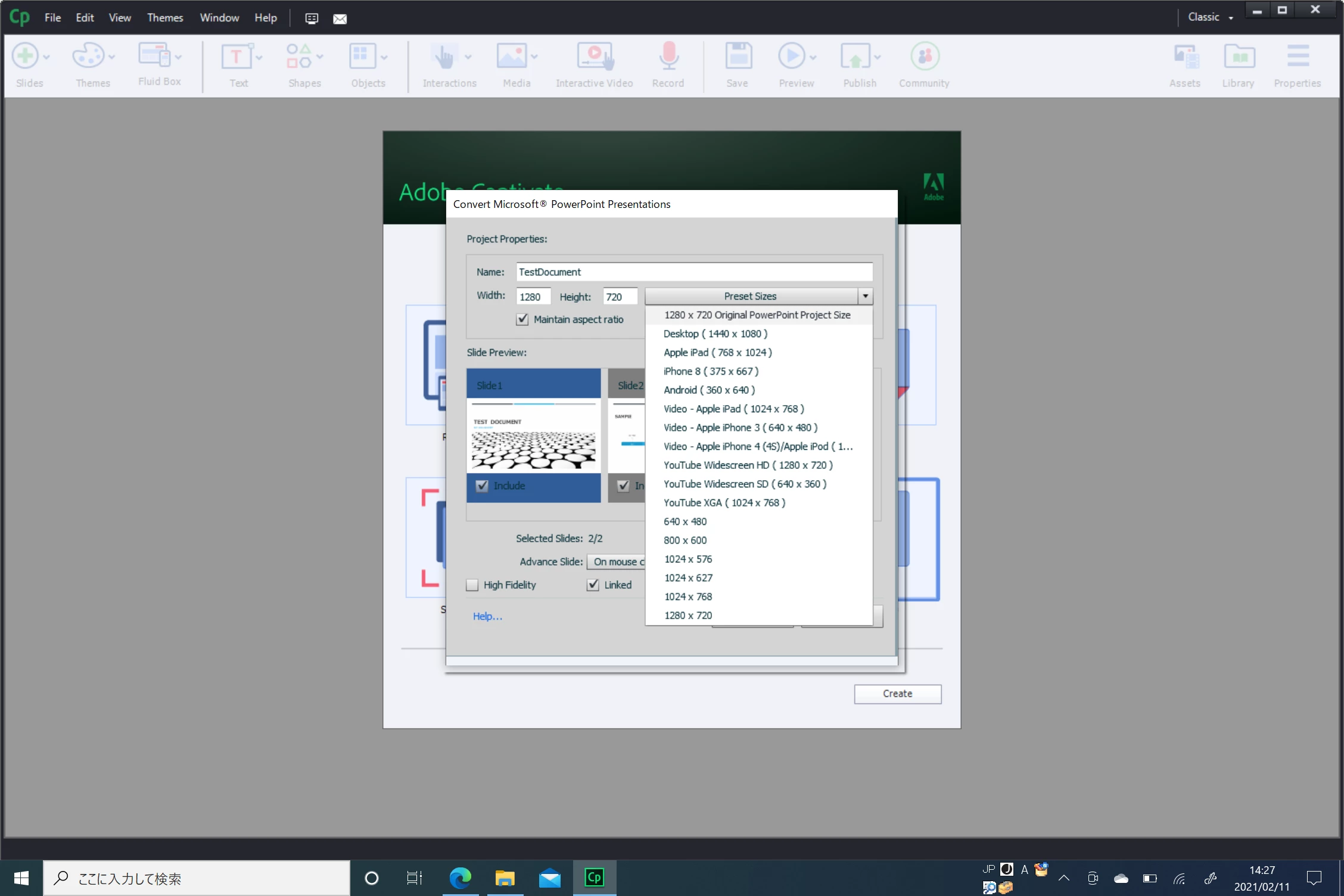
Task: Click the Publish toolbar icon
Action: tap(855, 57)
